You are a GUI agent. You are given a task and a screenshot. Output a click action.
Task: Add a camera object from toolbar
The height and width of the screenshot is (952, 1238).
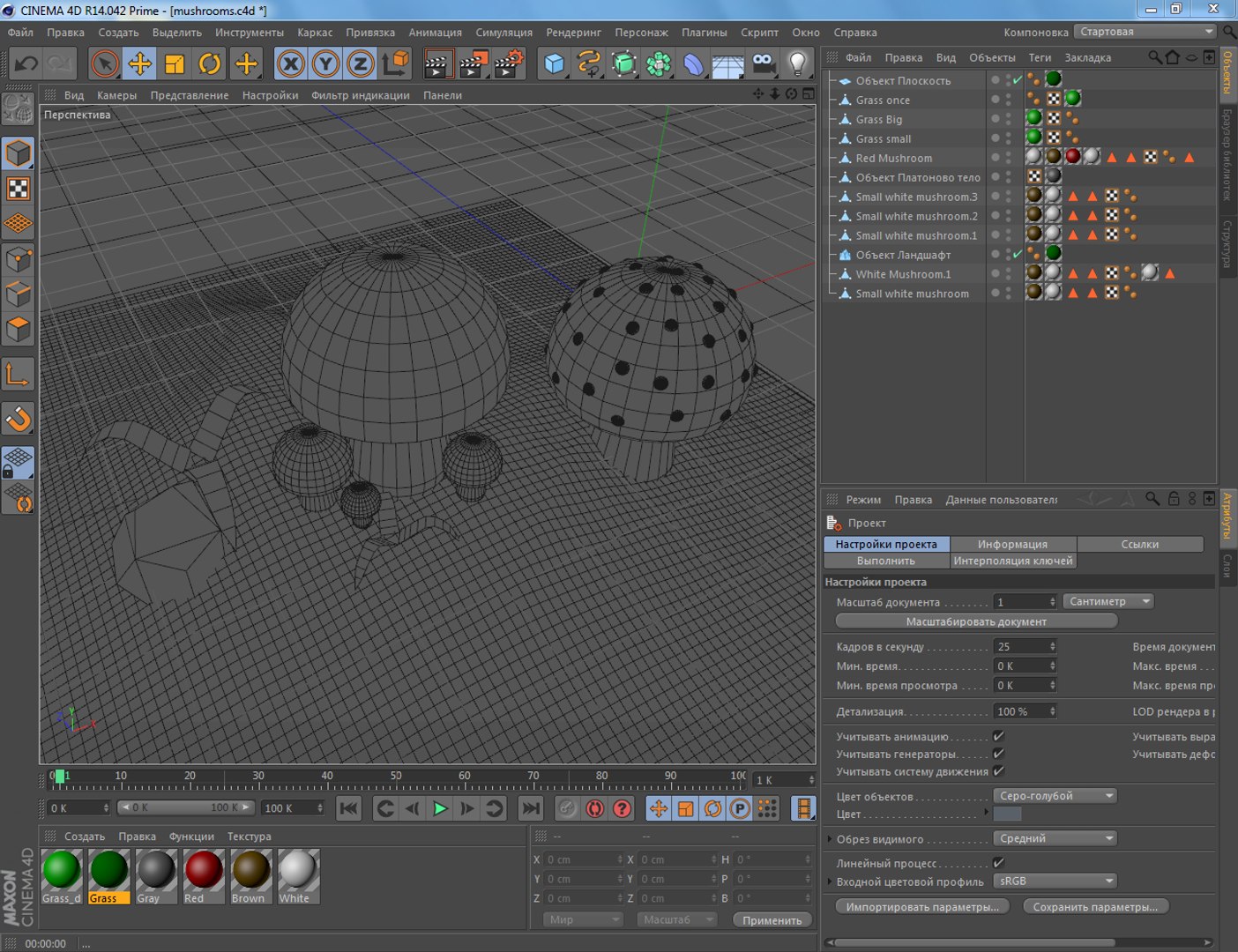pos(764,63)
